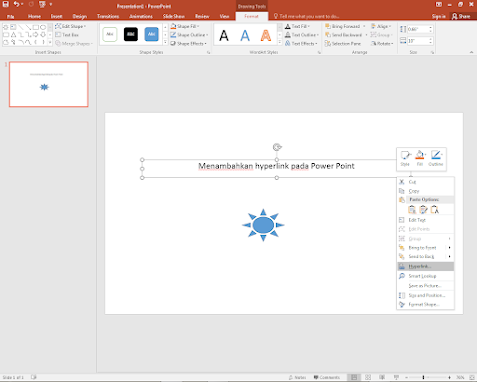Screen dimensions: 477x382
Task: Apply the white outlined shape style preset
Action: 110,34
